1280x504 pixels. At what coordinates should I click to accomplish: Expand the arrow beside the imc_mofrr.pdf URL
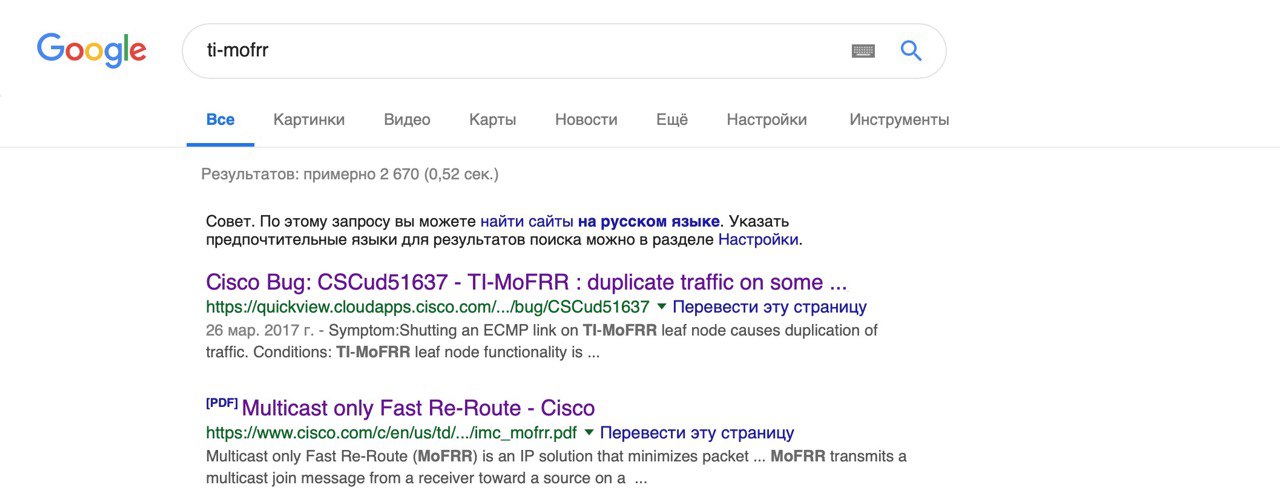click(588, 432)
